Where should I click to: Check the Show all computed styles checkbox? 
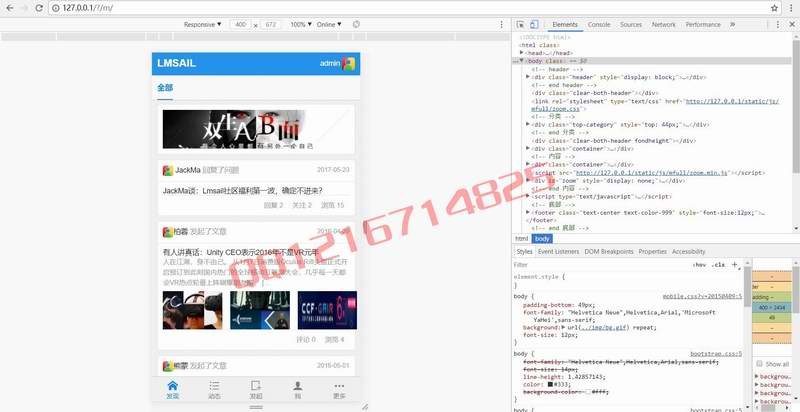759,364
